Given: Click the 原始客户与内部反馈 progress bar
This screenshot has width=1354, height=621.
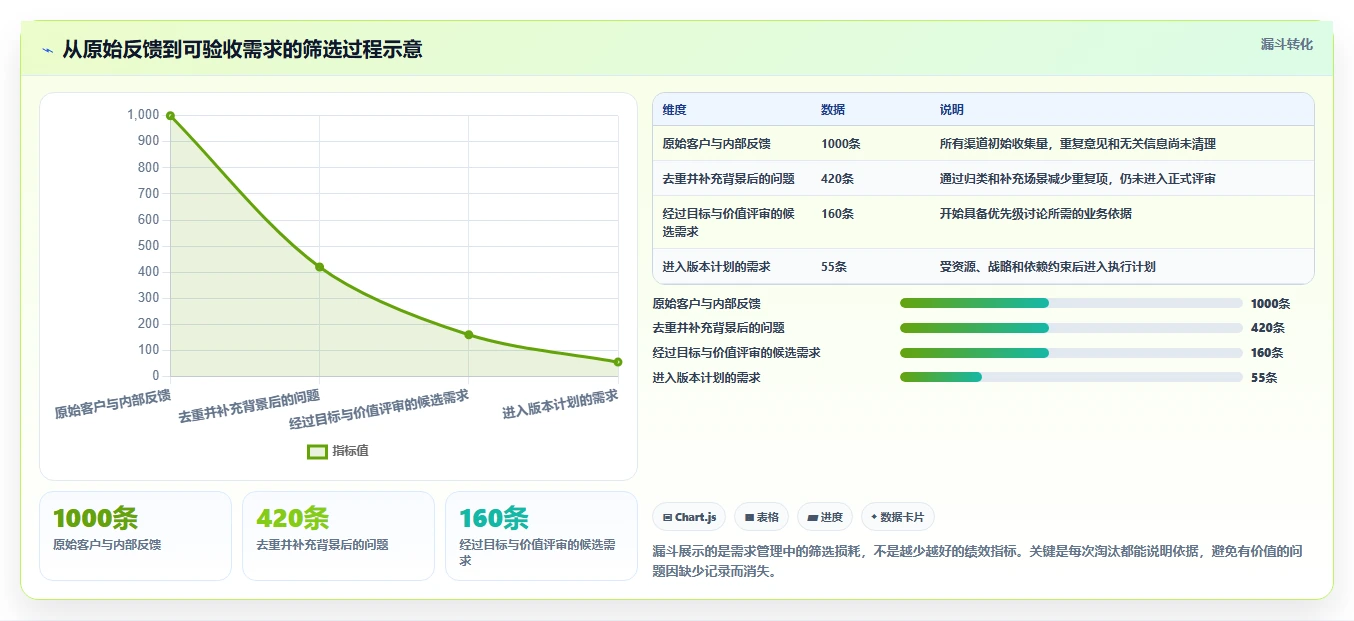Looking at the screenshot, I should (1071, 303).
